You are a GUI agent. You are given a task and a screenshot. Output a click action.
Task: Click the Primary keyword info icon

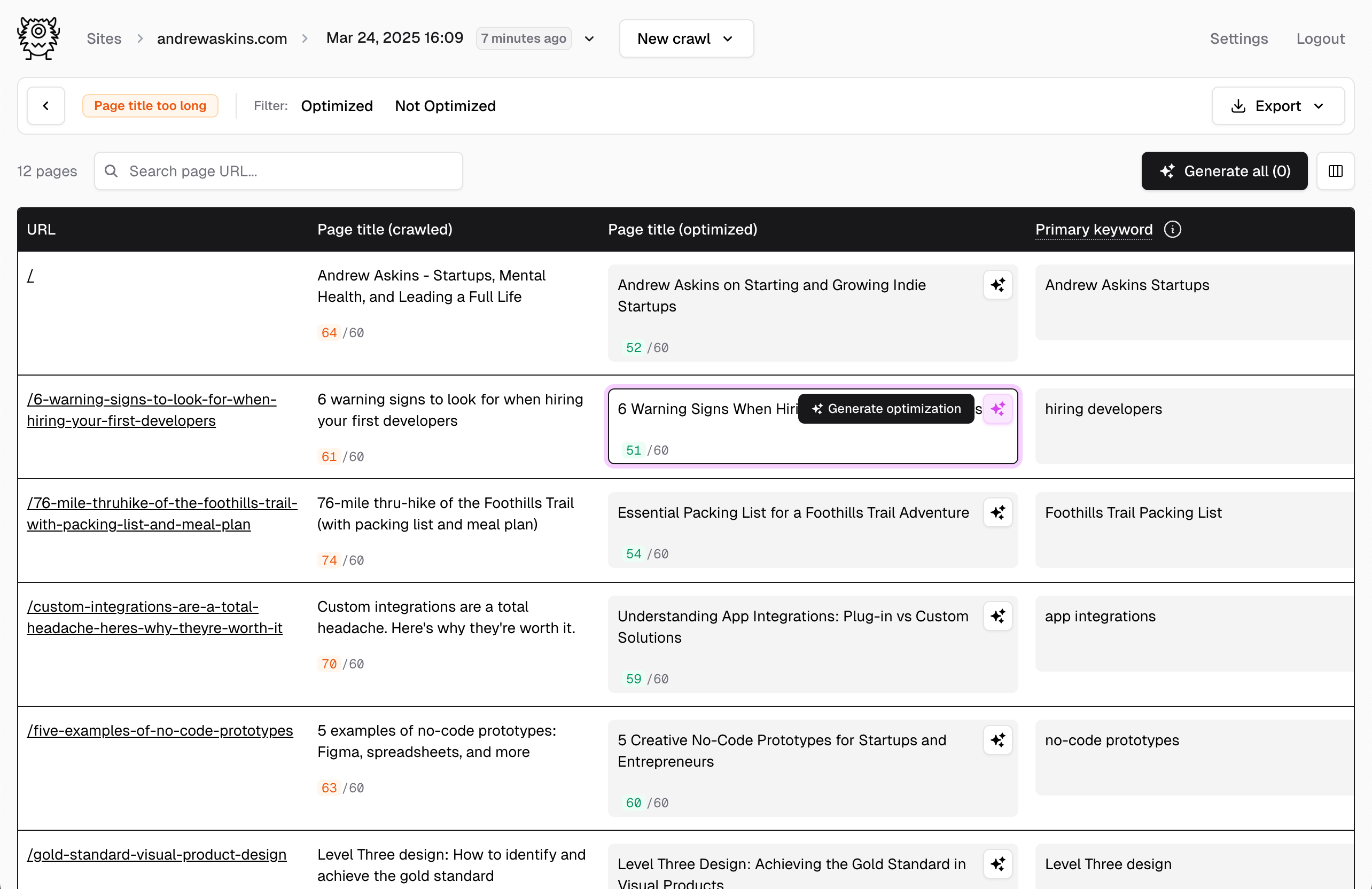1172,229
